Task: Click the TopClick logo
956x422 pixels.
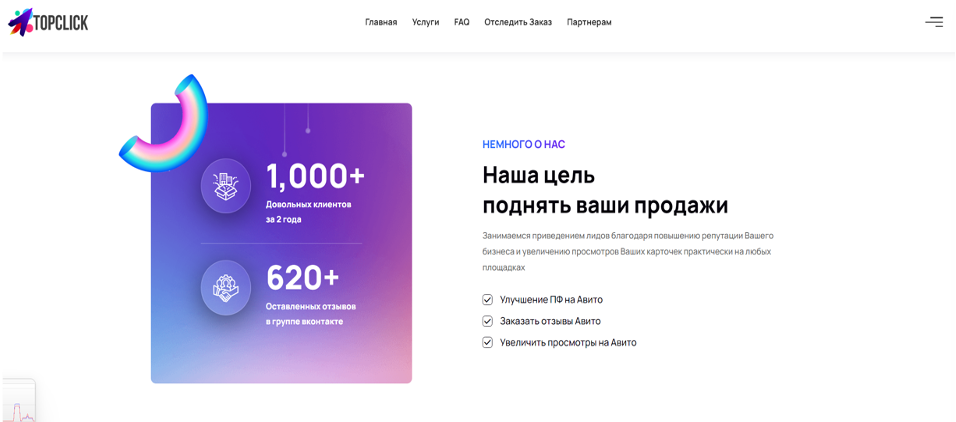Action: (x=48, y=23)
